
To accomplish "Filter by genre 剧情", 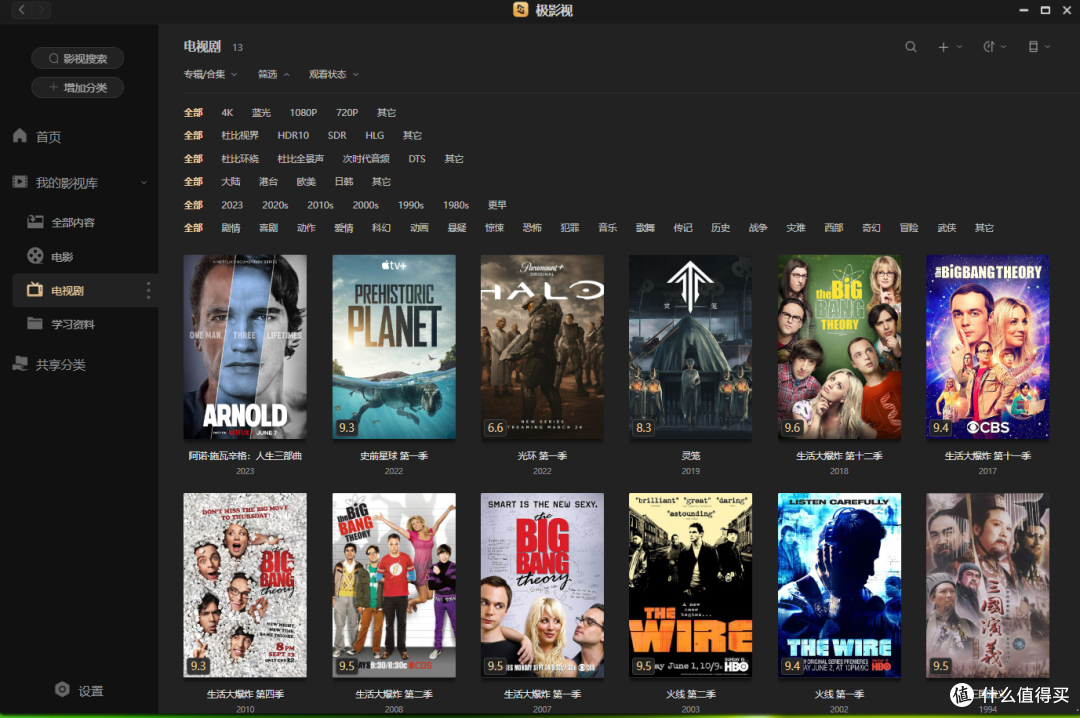I will pos(231,227).
